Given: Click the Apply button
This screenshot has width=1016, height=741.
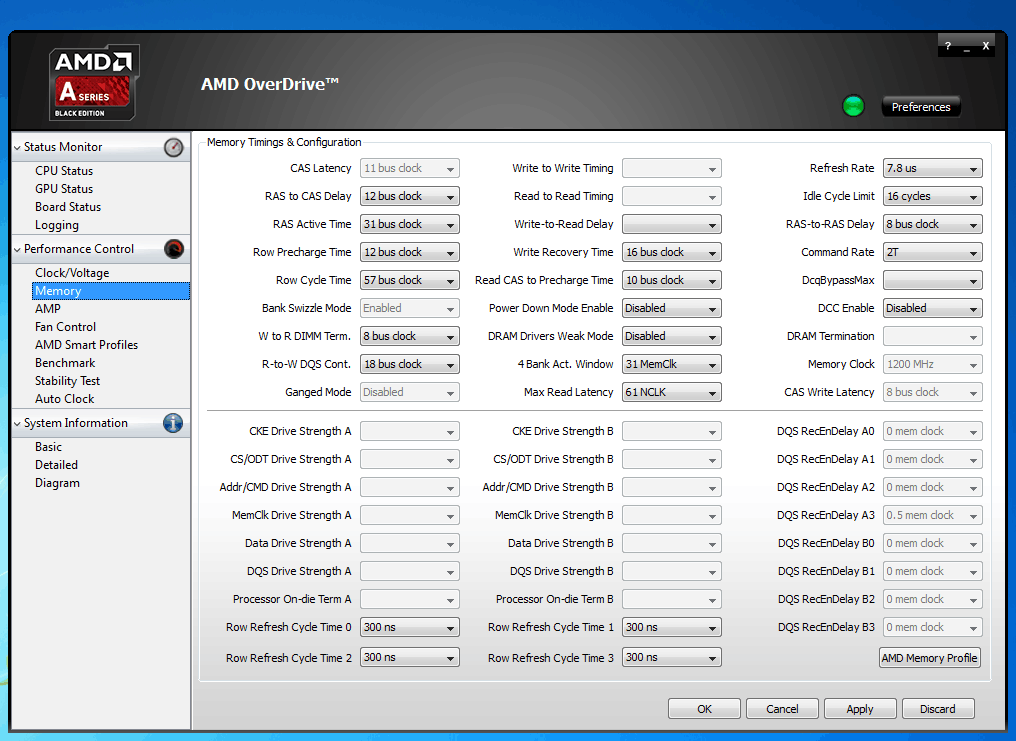Looking at the screenshot, I should tap(860, 709).
